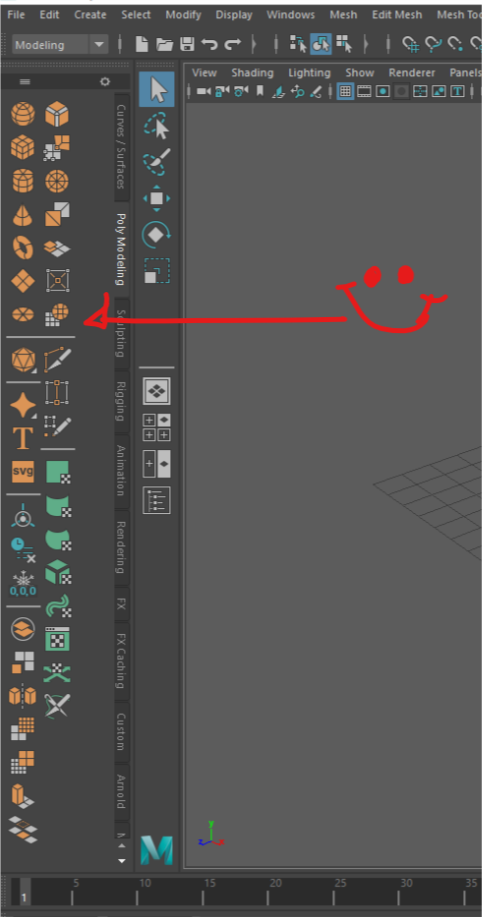Click the radial circle Circularize icon
Image resolution: width=482 pixels, height=917 pixels.
point(57,181)
